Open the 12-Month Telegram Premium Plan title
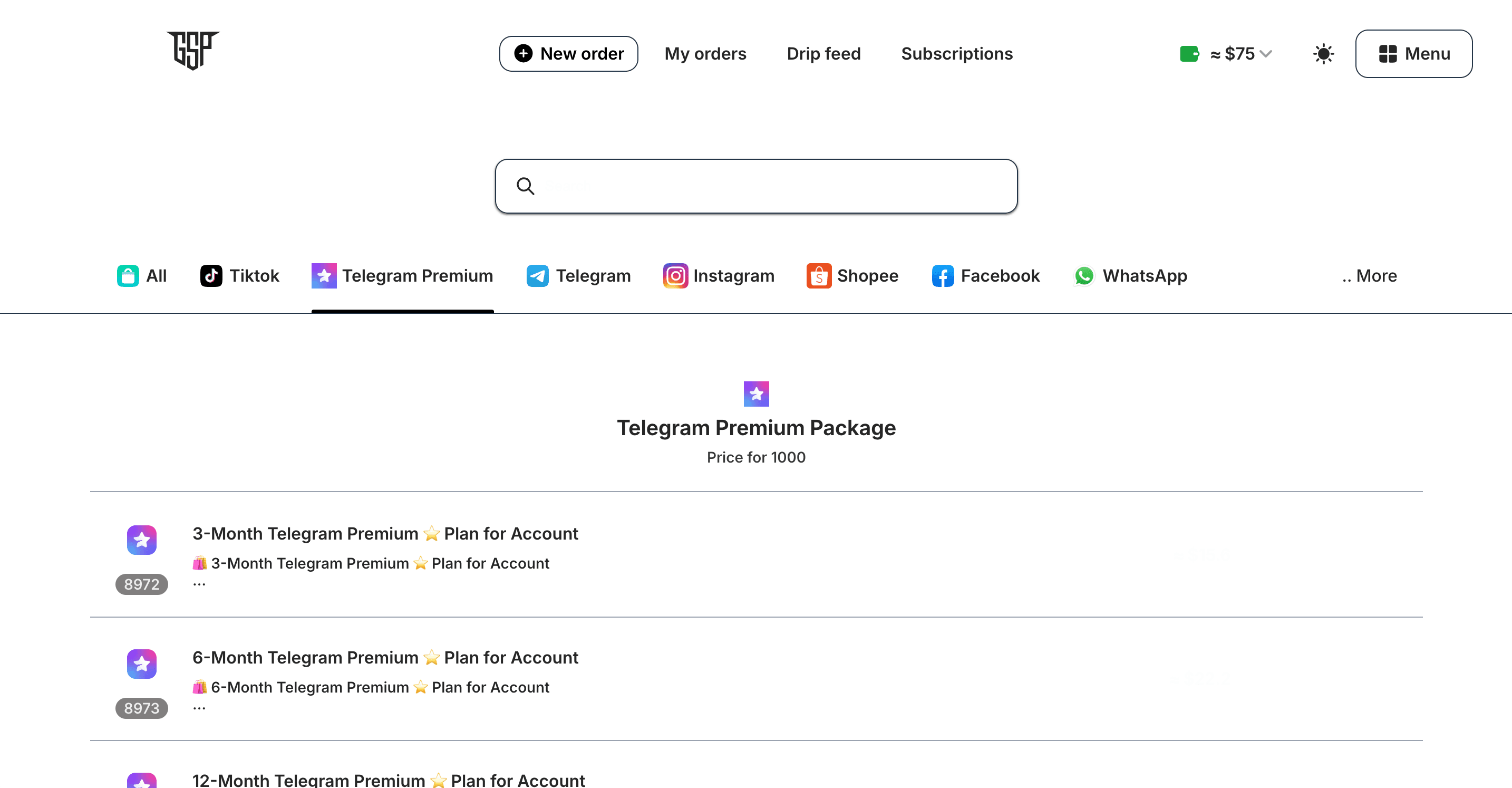The width and height of the screenshot is (1512, 788). [x=389, y=780]
